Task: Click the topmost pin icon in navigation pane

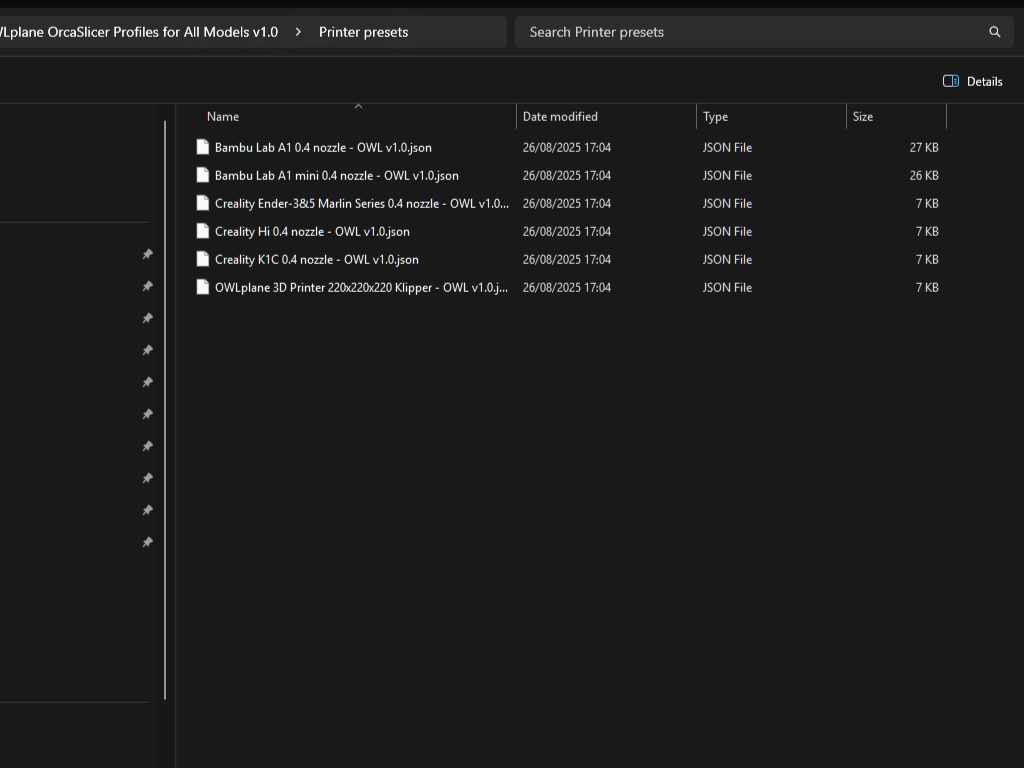Action: click(x=147, y=254)
